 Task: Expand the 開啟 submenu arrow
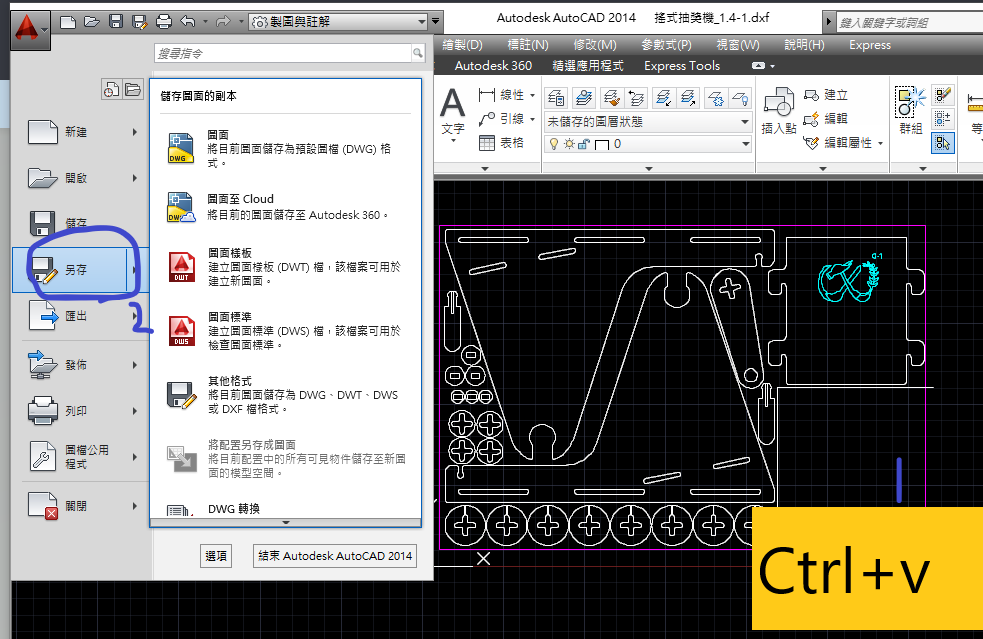coord(135,178)
